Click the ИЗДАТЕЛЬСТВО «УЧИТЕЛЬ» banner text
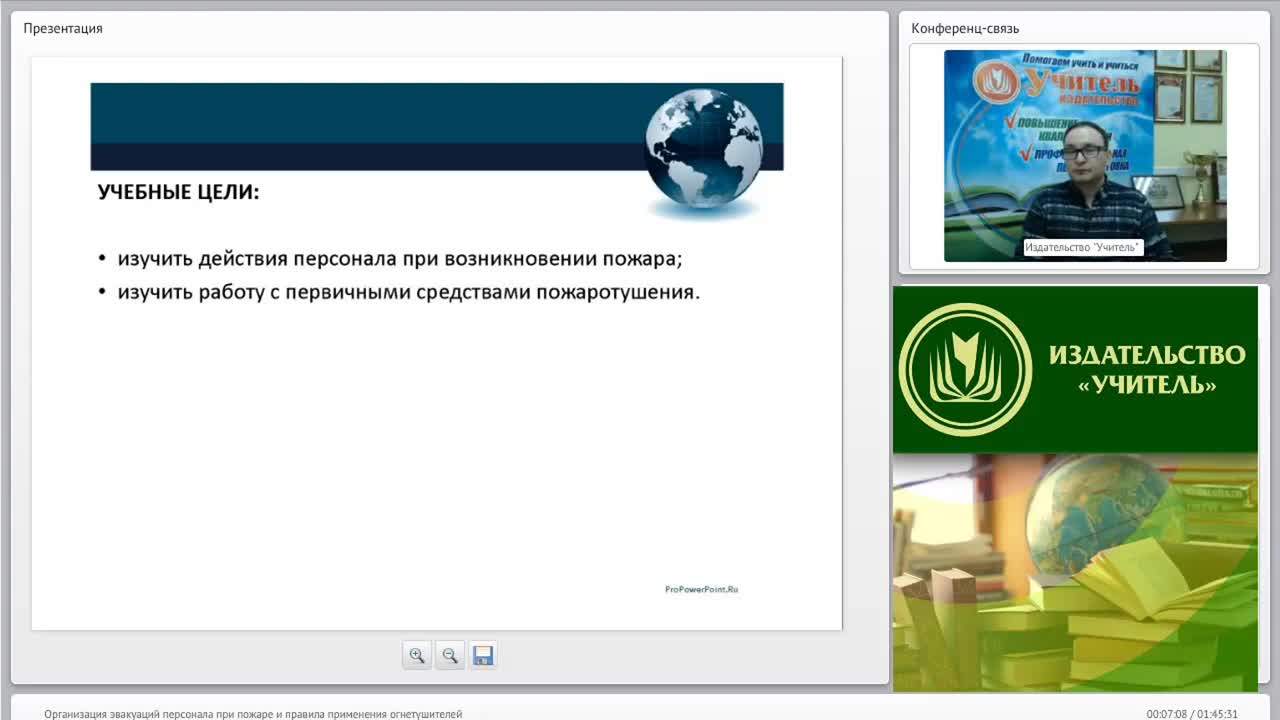This screenshot has width=1280, height=720. 1147,369
